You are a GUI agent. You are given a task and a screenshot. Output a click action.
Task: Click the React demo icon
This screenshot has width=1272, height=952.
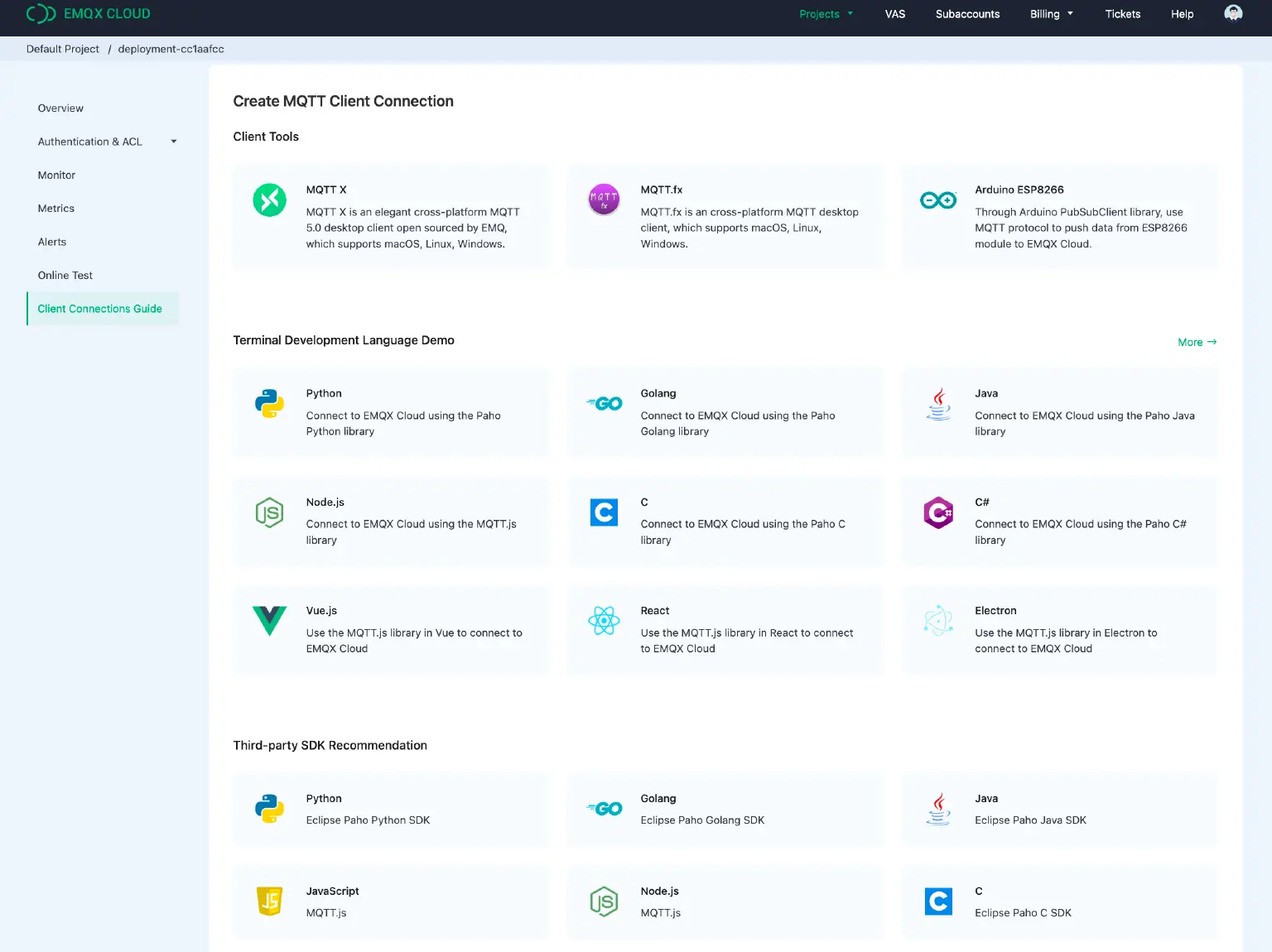tap(604, 621)
